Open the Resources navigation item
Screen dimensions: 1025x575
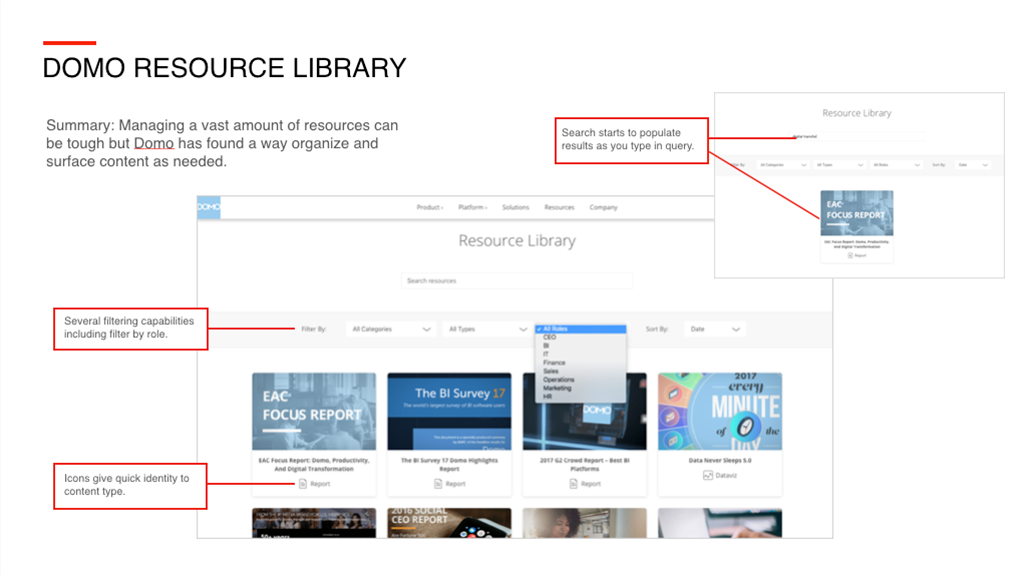pyautogui.click(x=560, y=207)
